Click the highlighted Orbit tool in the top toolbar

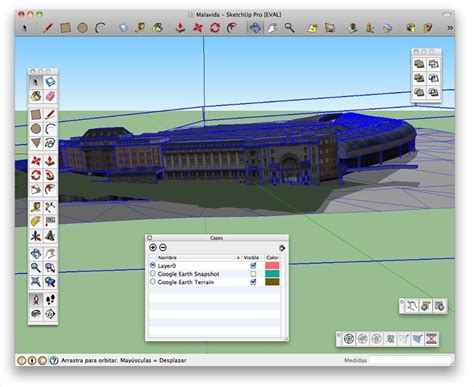pyautogui.click(x=255, y=28)
